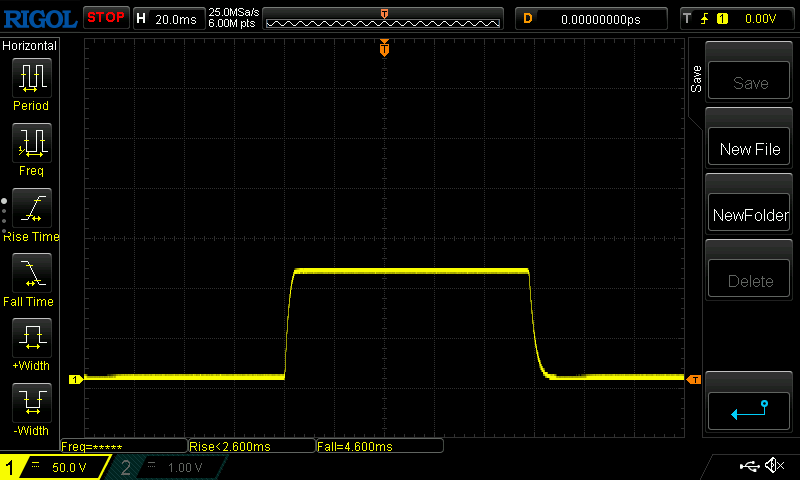Screen dimensions: 800x480
Task: Click the Fall=4.600ms measurement readout
Action: pyautogui.click(x=380, y=446)
